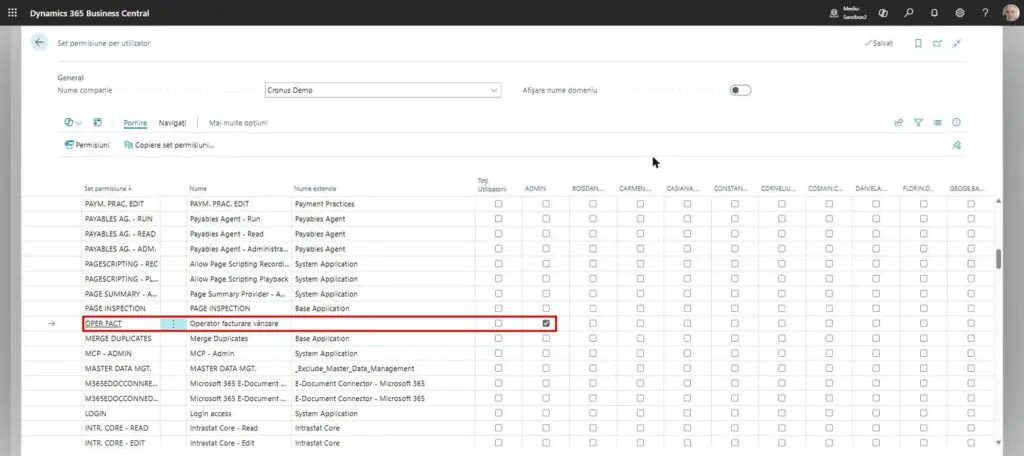Viewport: 1024px width, 456px height.
Task: Open the BOGDAN column header
Action: (590, 188)
